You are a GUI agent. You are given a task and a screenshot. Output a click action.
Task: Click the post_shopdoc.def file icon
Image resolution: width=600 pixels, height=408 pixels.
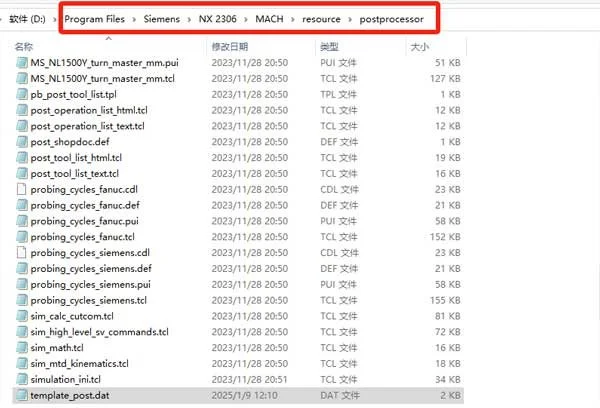coord(22,142)
